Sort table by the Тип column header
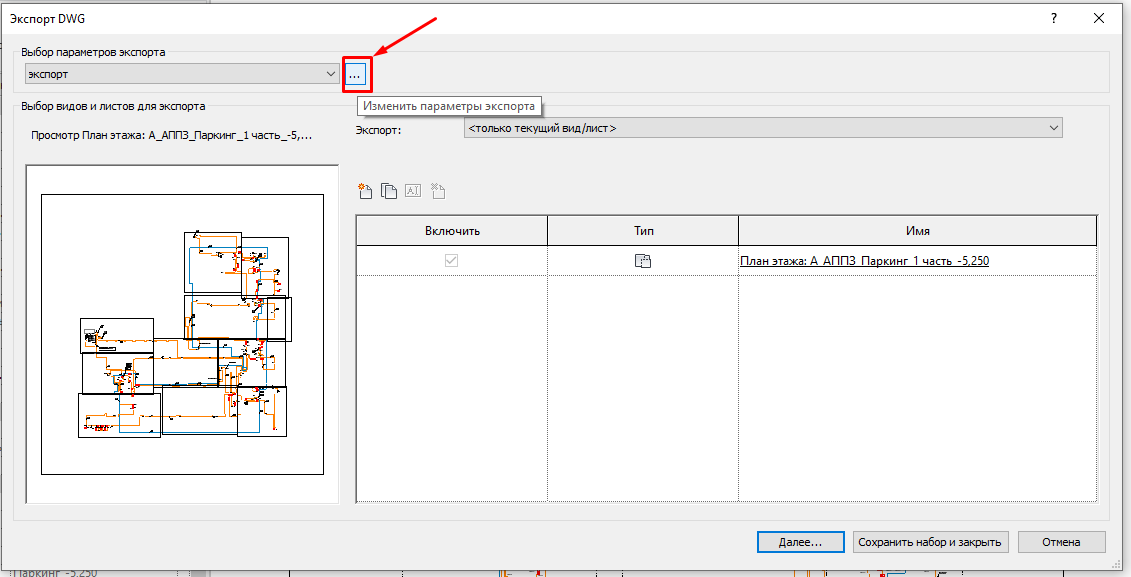The height and width of the screenshot is (577, 1131). coord(643,231)
